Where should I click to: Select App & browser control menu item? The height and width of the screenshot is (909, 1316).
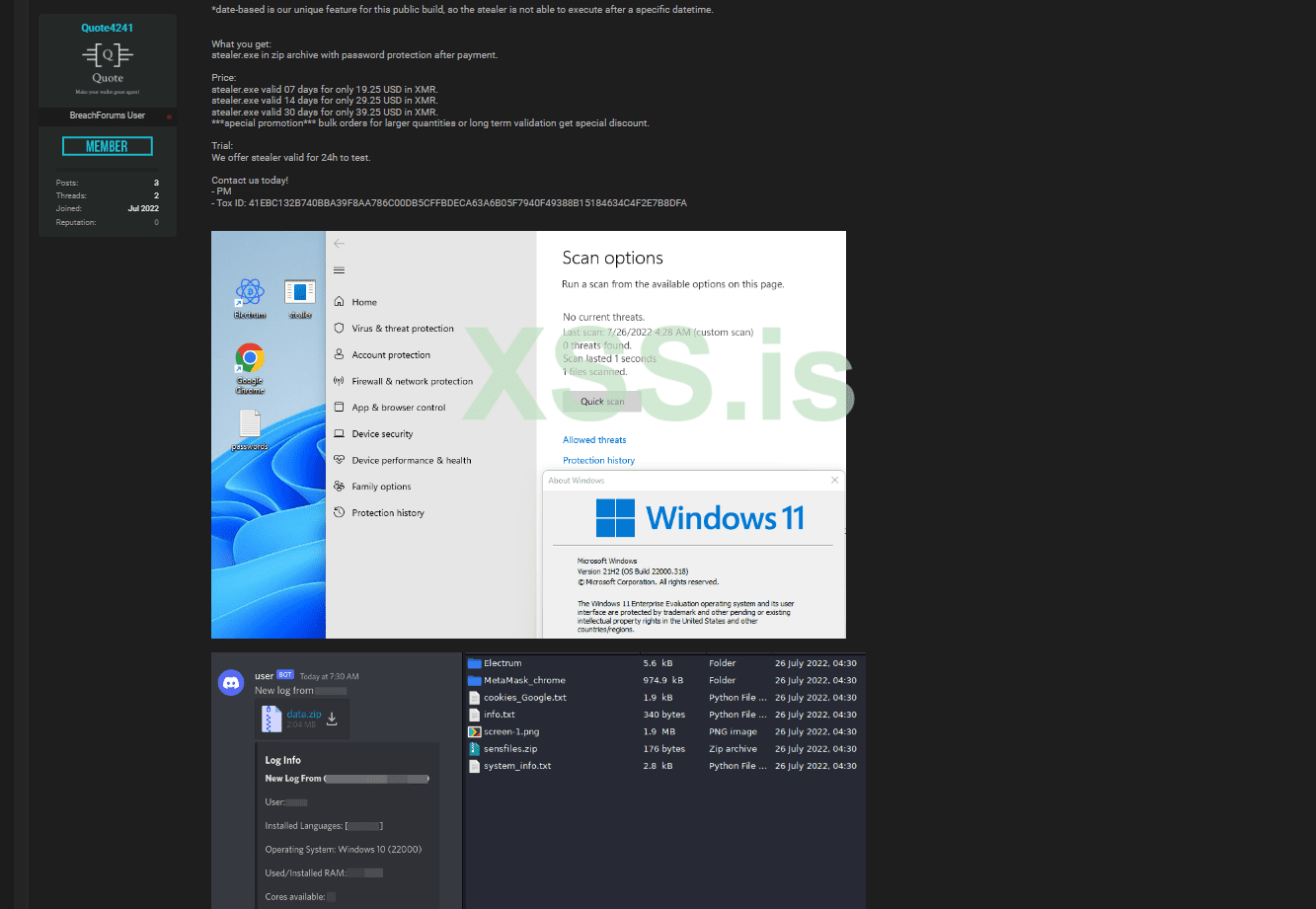point(399,408)
